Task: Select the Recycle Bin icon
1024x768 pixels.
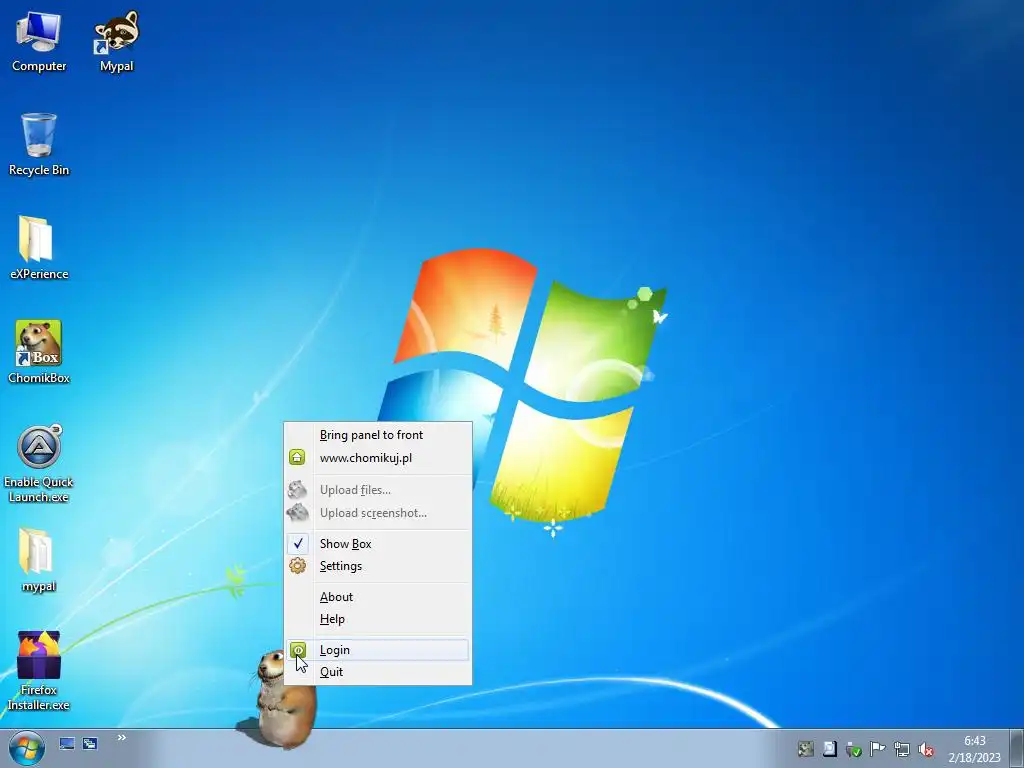Action: click(x=39, y=144)
